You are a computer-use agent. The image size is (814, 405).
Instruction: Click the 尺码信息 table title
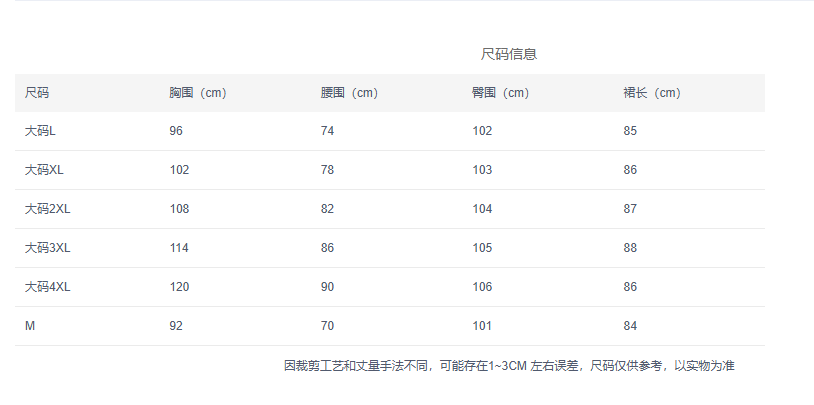tap(508, 54)
